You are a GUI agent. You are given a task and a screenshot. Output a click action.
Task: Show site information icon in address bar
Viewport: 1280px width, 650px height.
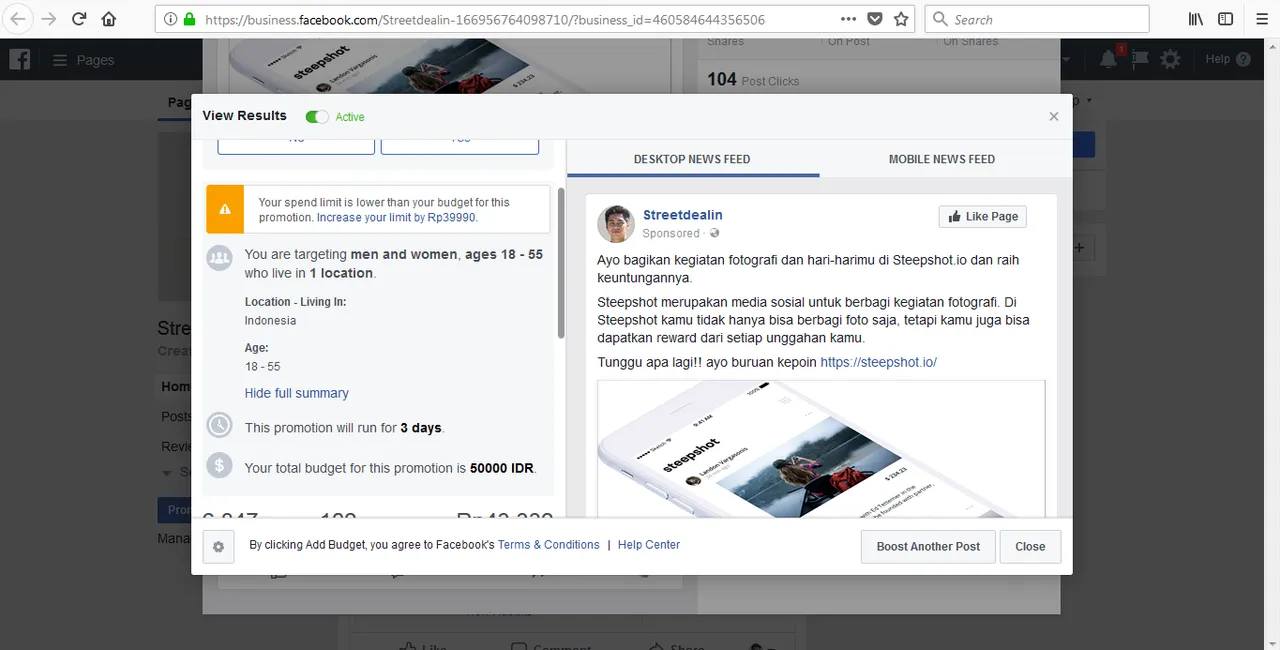pyautogui.click(x=170, y=19)
